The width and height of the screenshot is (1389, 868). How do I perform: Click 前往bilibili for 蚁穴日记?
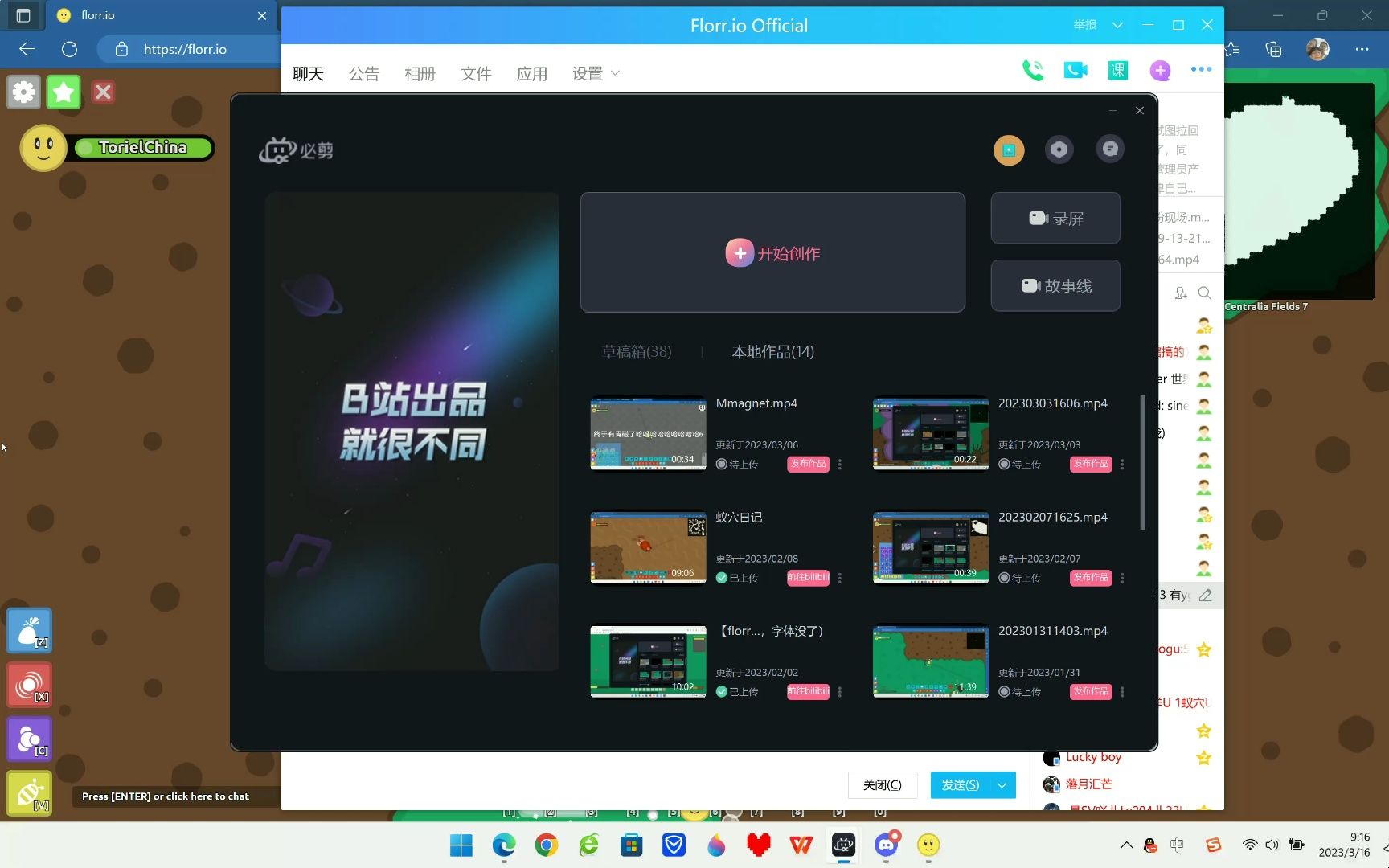[x=808, y=578]
